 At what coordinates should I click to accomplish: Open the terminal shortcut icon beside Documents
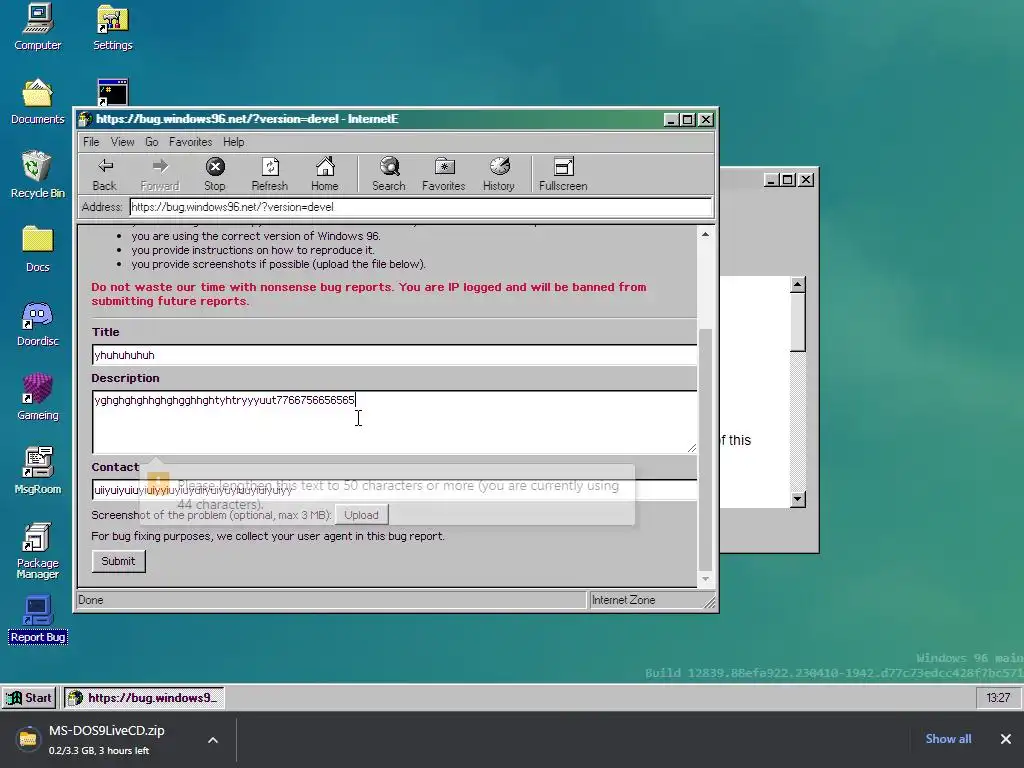click(x=112, y=92)
